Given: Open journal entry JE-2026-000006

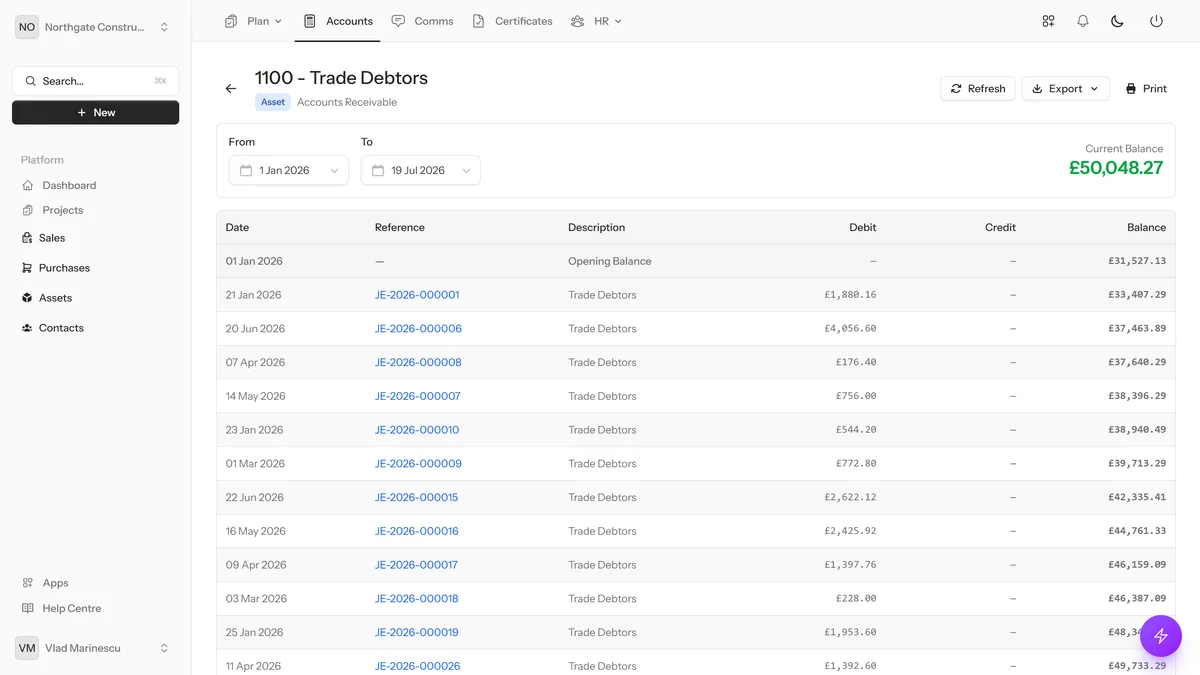Looking at the screenshot, I should (418, 329).
